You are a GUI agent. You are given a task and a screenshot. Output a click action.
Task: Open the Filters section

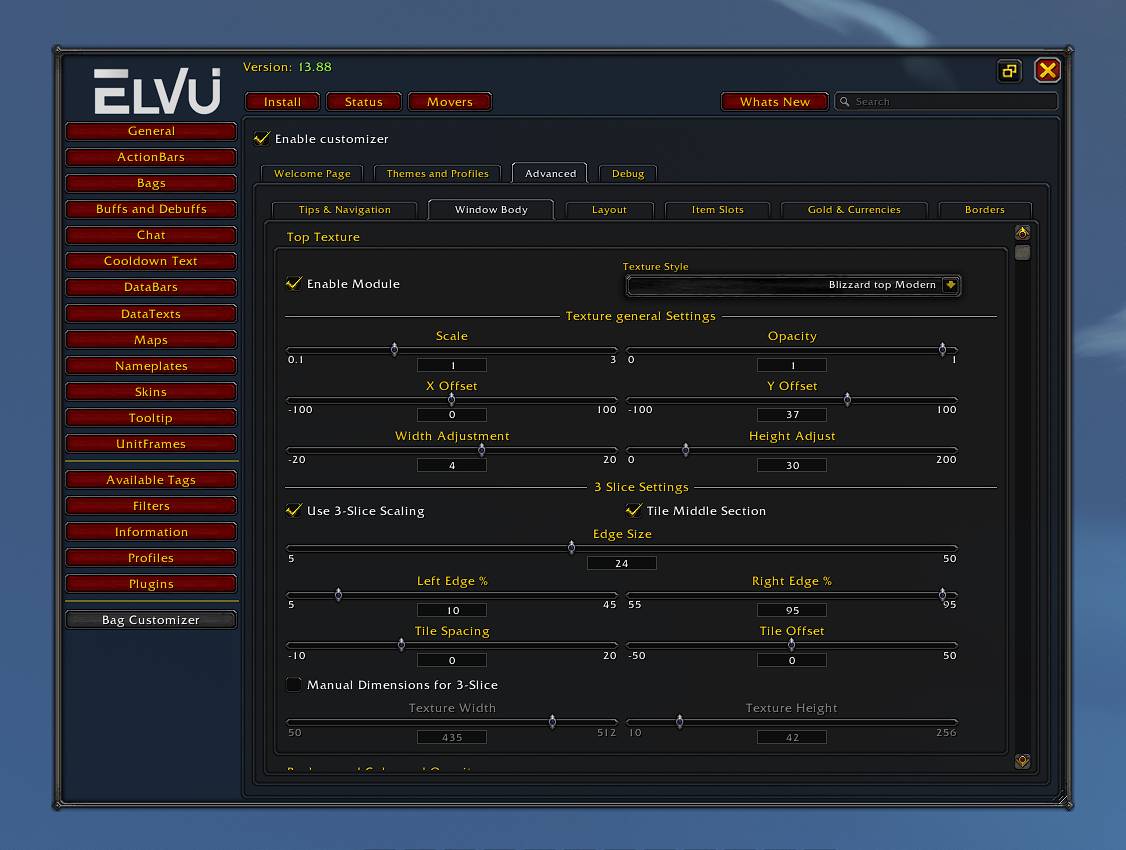(151, 505)
